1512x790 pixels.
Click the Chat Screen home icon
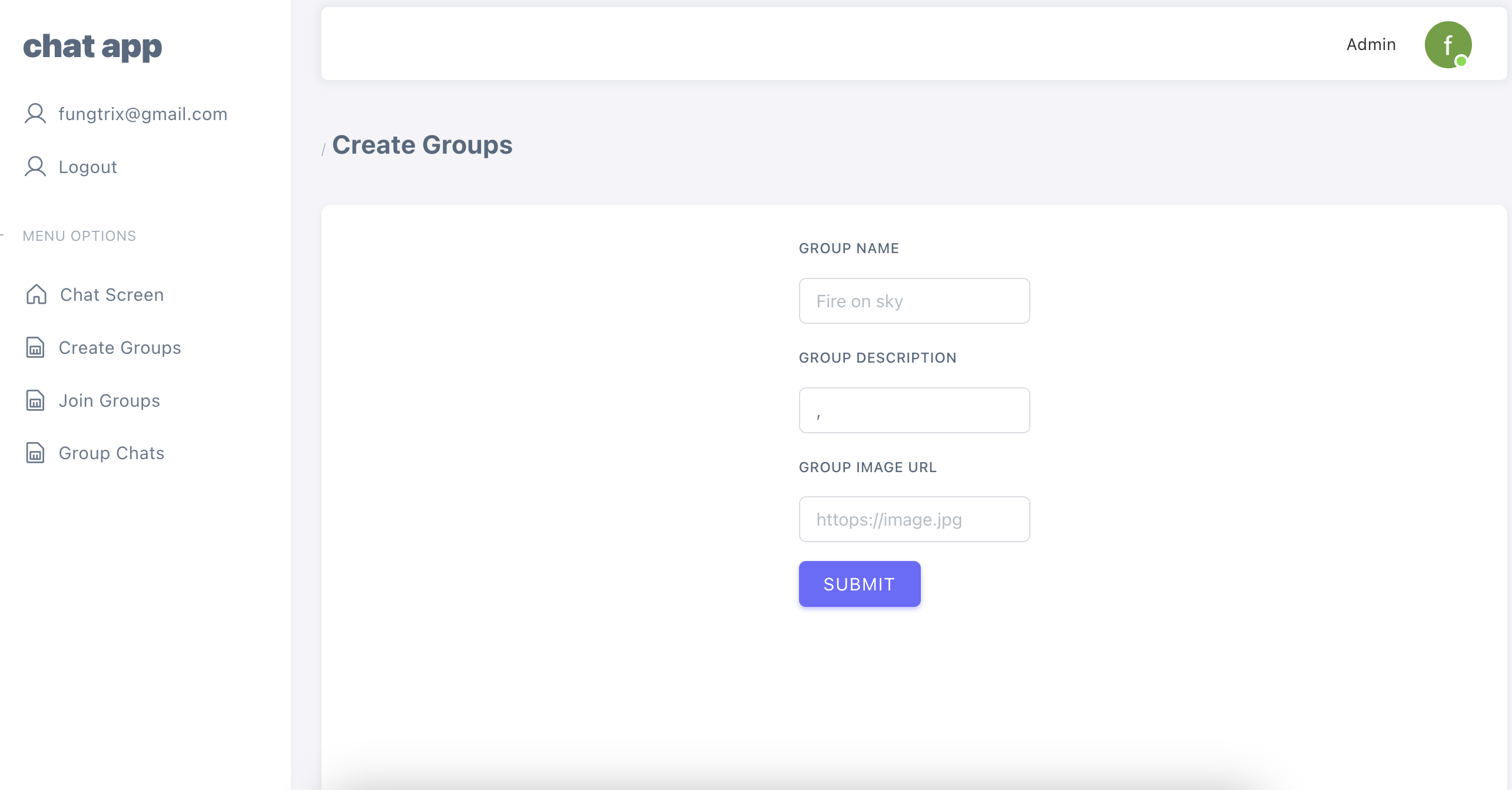point(36,294)
